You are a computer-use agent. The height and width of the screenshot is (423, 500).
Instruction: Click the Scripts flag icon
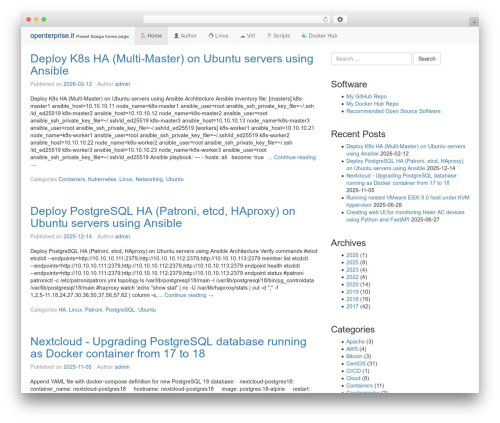tap(269, 36)
